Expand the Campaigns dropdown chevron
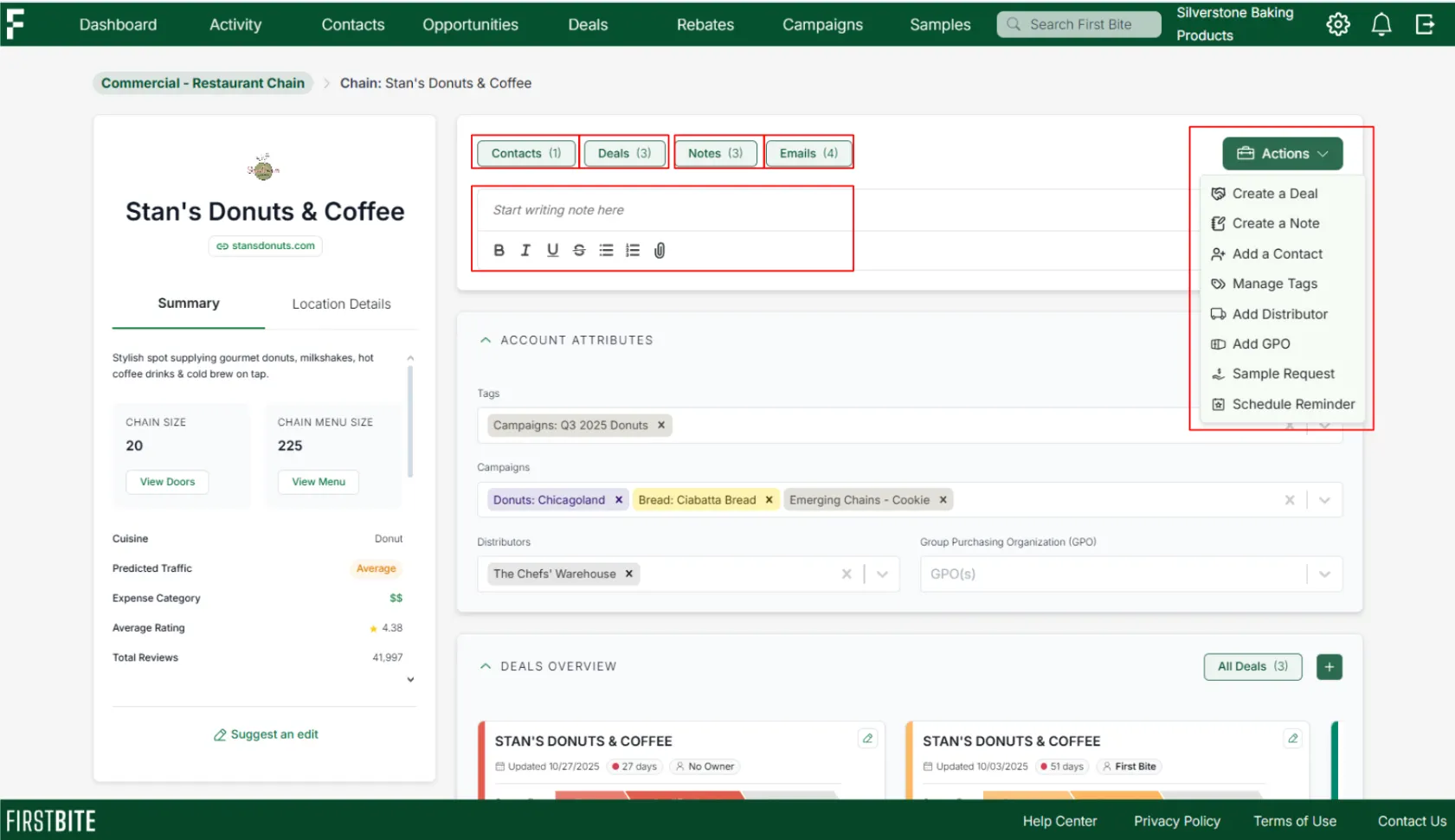 (1324, 500)
